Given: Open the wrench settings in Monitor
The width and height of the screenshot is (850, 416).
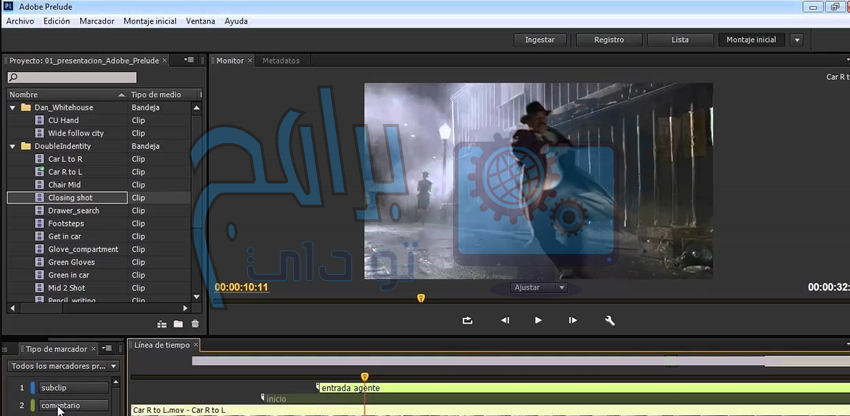Looking at the screenshot, I should click(x=609, y=321).
